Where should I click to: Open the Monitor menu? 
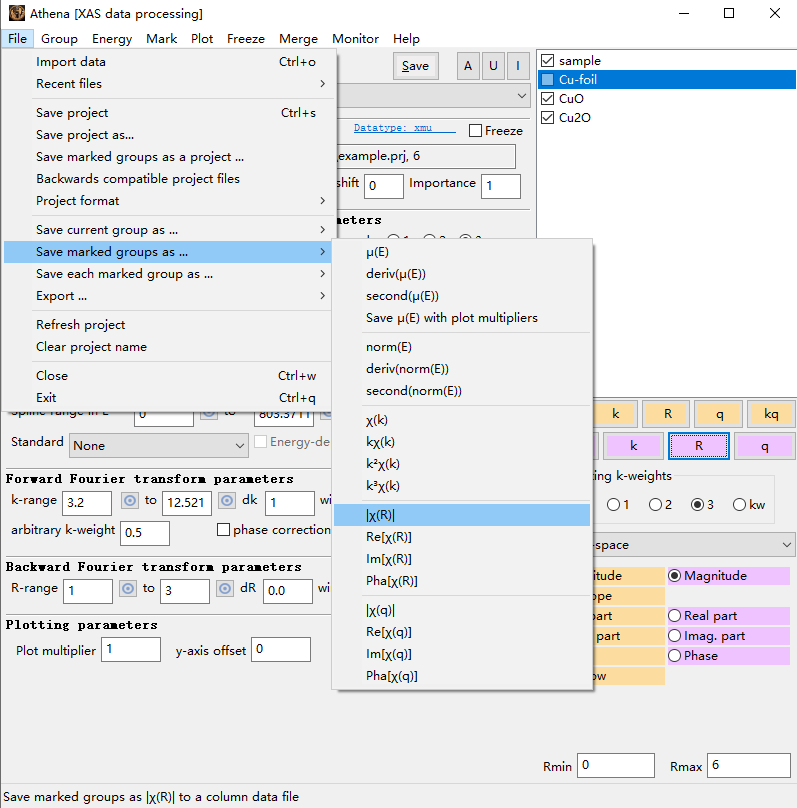pyautogui.click(x=355, y=39)
